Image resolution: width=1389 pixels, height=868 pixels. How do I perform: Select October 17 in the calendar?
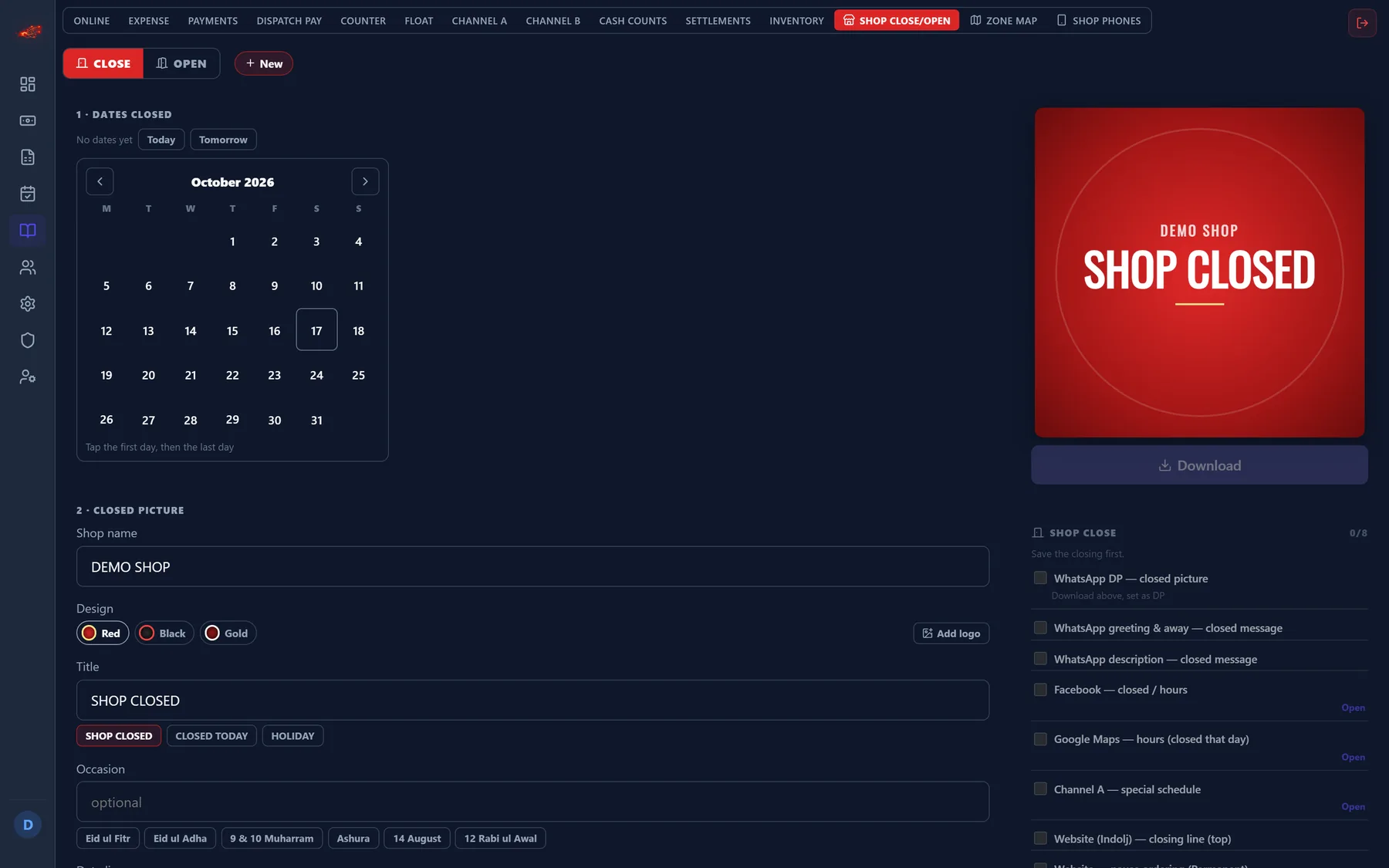[316, 330]
